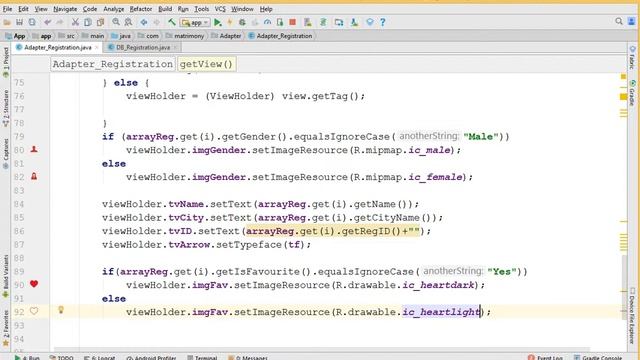Click the Open folder toolbar icon

pos(7,22)
